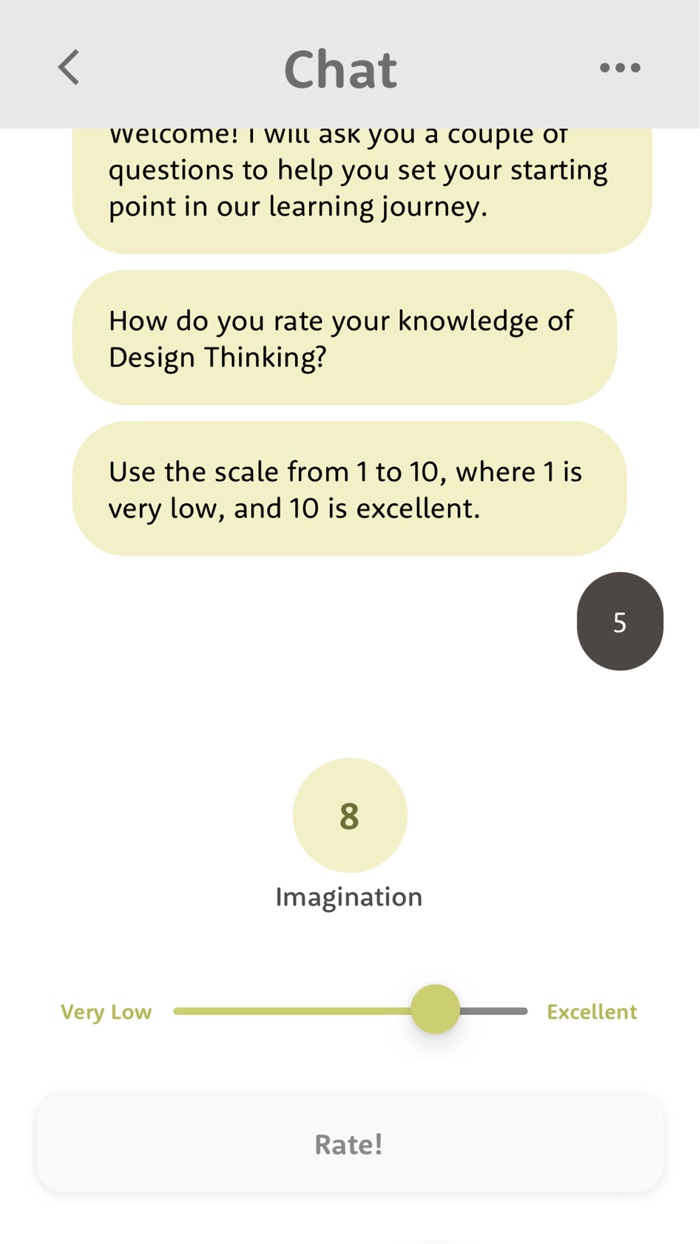This screenshot has width=700, height=1244.
Task: Tap the 'Use the scale from 1 to 10' message bubble
Action: pos(348,489)
